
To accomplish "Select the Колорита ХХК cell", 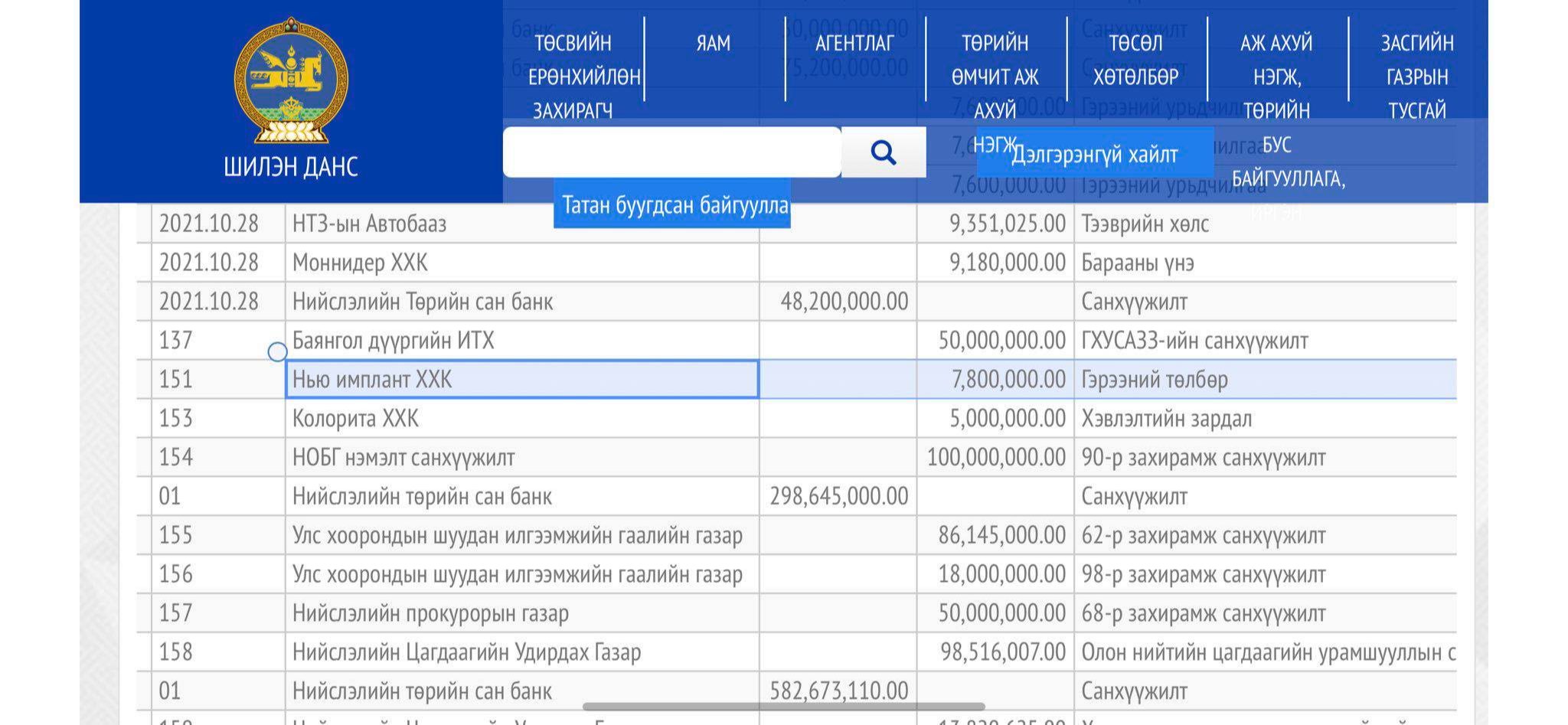I will pos(522,418).
